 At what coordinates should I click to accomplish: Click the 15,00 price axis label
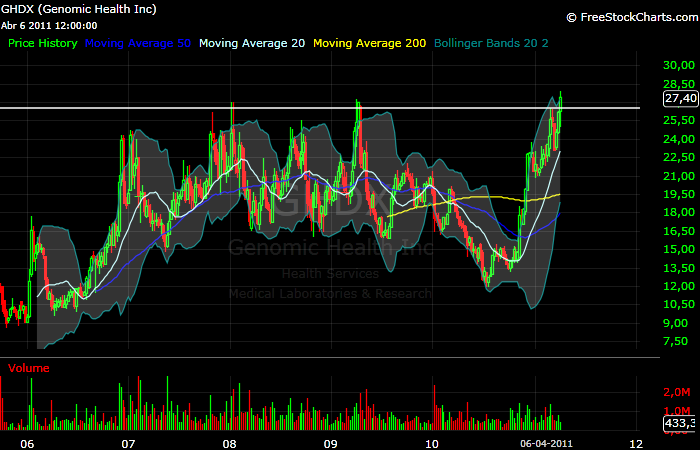(x=679, y=249)
